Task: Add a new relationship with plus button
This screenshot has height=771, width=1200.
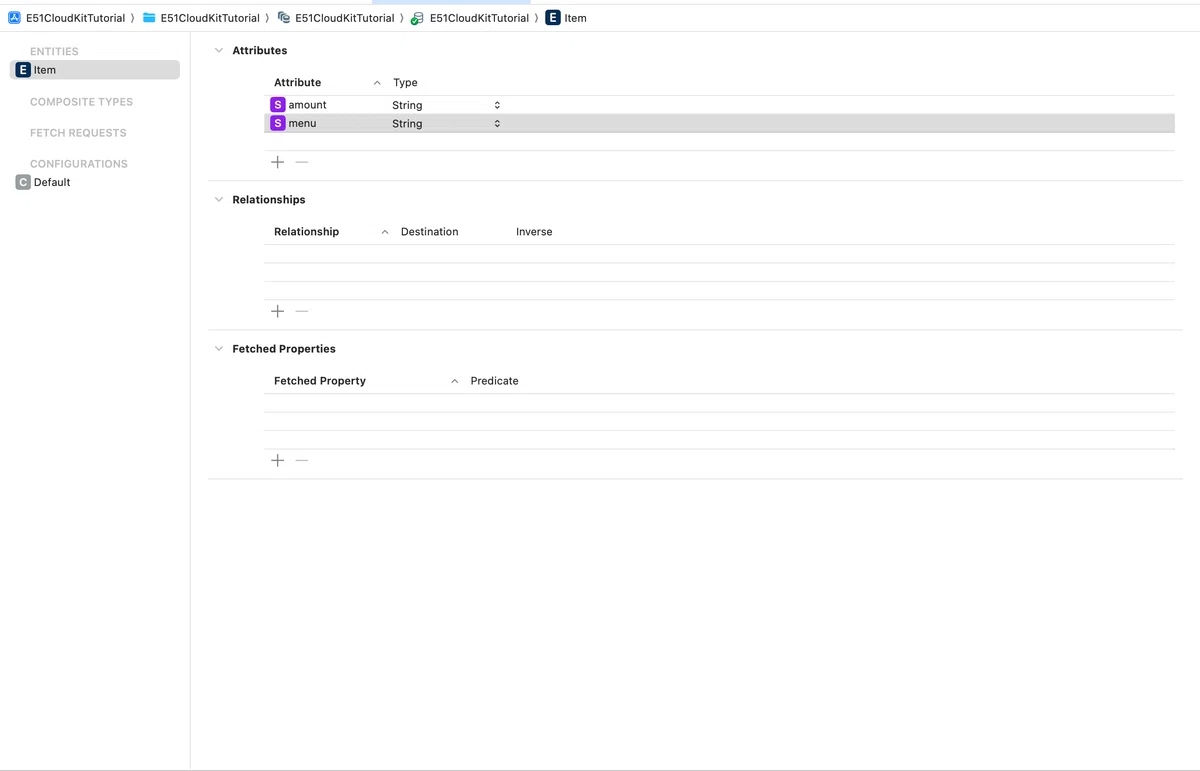Action: pyautogui.click(x=278, y=311)
